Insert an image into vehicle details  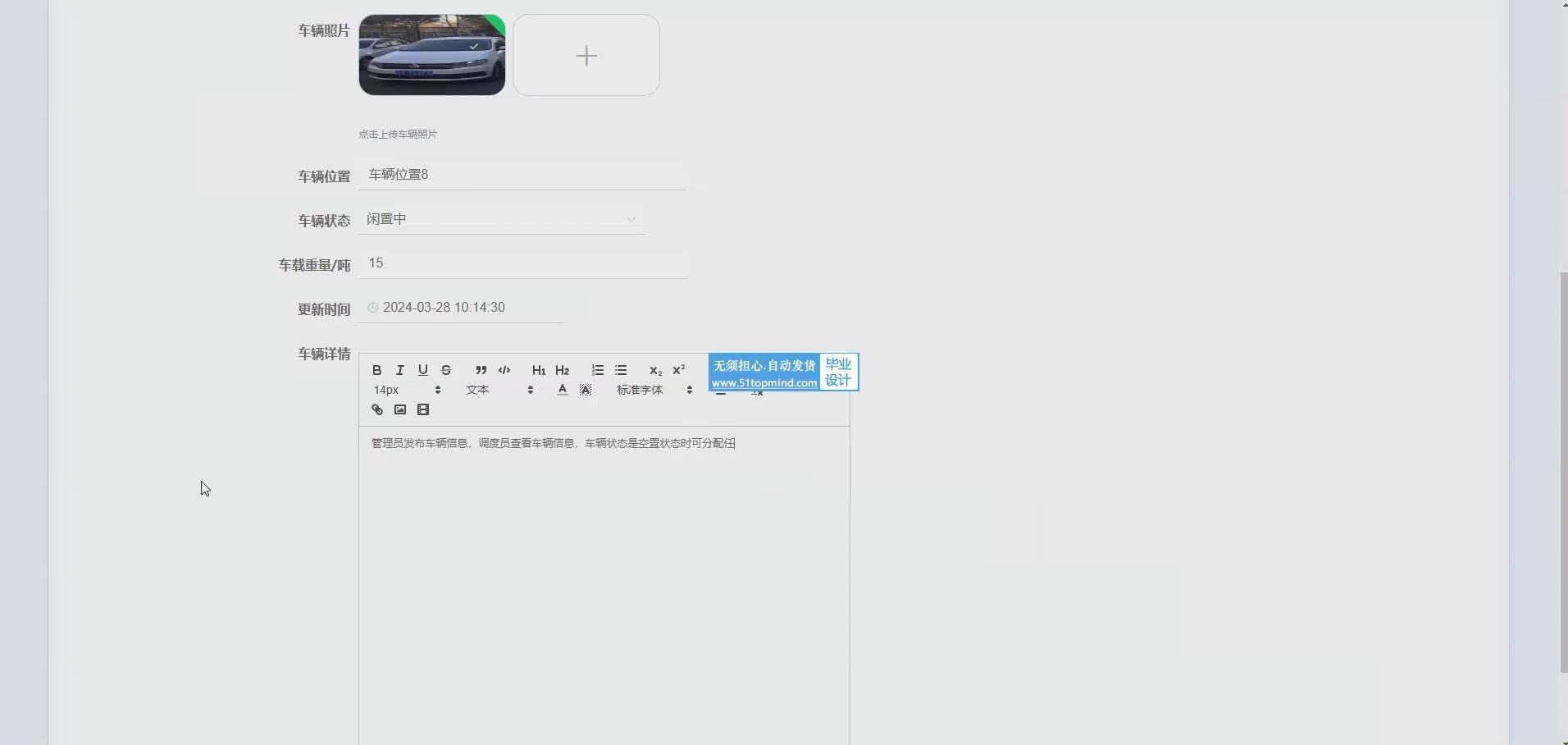400,409
